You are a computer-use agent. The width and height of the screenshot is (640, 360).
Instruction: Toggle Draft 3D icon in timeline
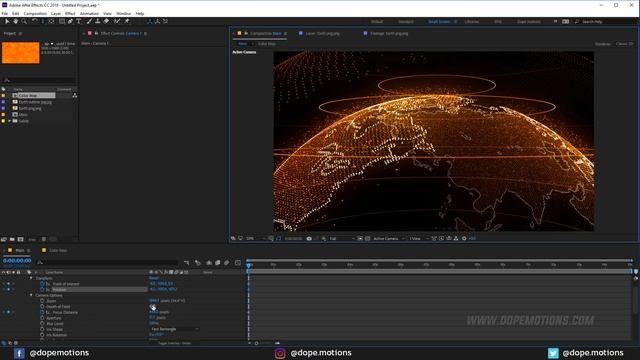(x=198, y=263)
